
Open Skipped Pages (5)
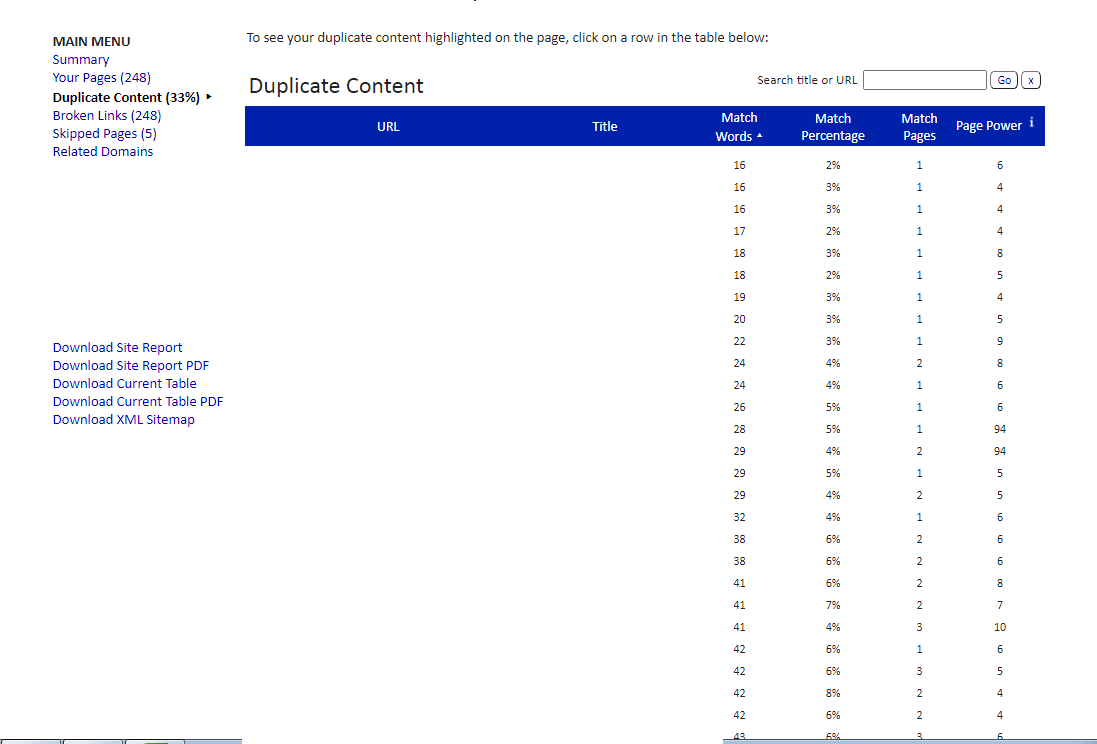[104, 134]
